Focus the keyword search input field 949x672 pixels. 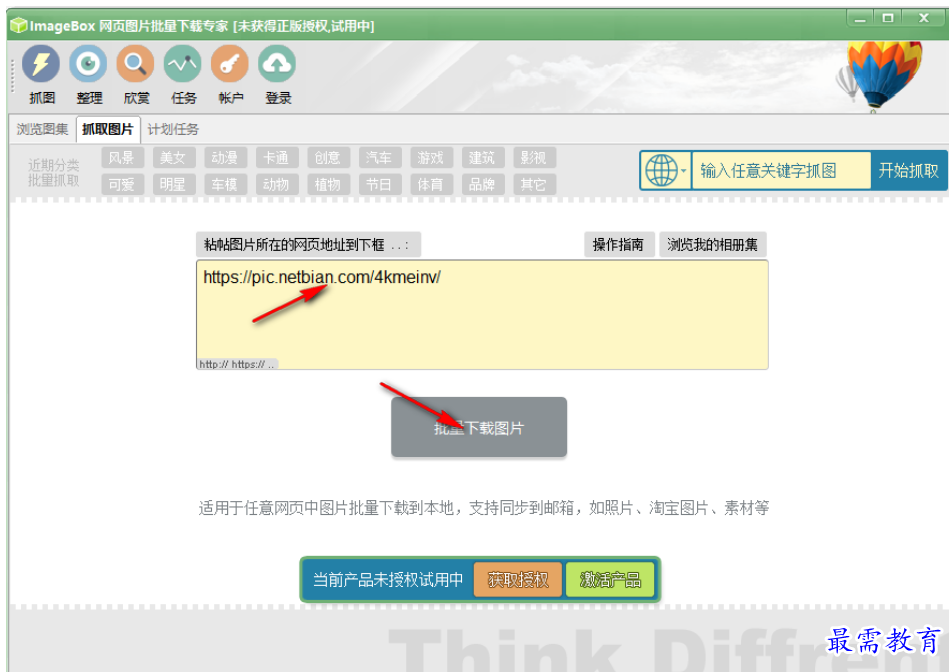[781, 171]
